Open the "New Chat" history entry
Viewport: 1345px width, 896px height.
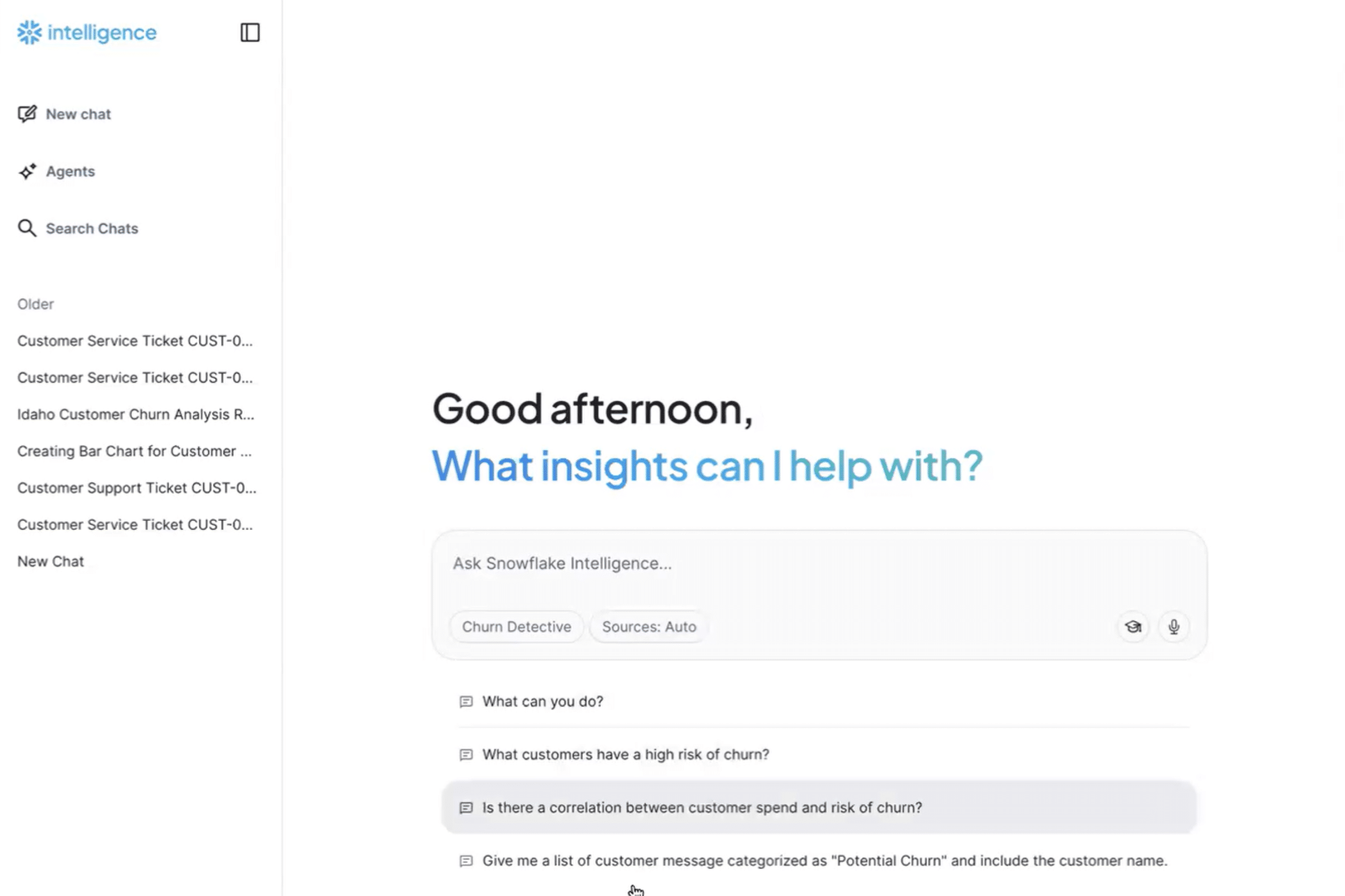[x=51, y=561]
